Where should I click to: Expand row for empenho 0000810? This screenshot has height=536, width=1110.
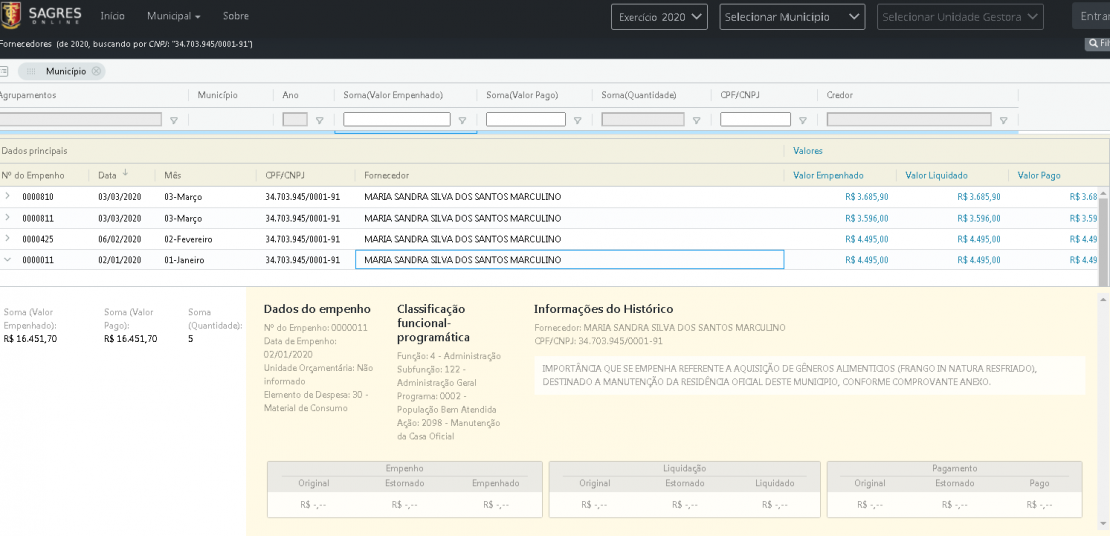click(x=7, y=196)
